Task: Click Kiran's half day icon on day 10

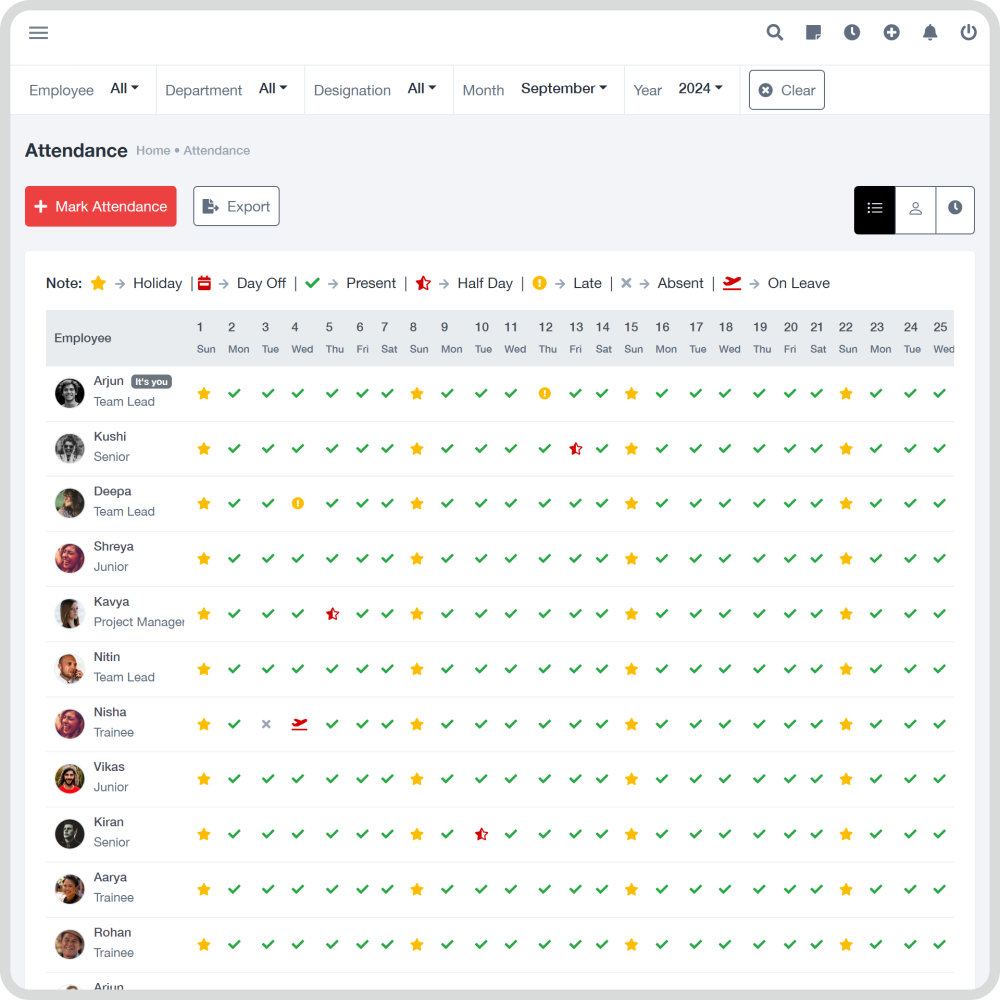Action: 482,834
